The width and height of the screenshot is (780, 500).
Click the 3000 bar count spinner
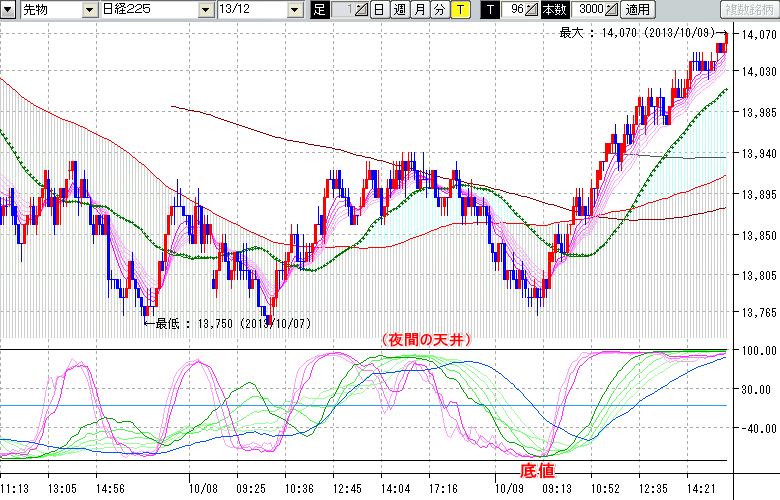(596, 9)
